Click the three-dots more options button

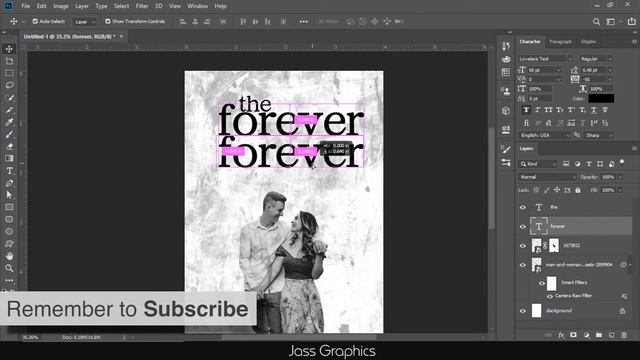tap(303, 22)
